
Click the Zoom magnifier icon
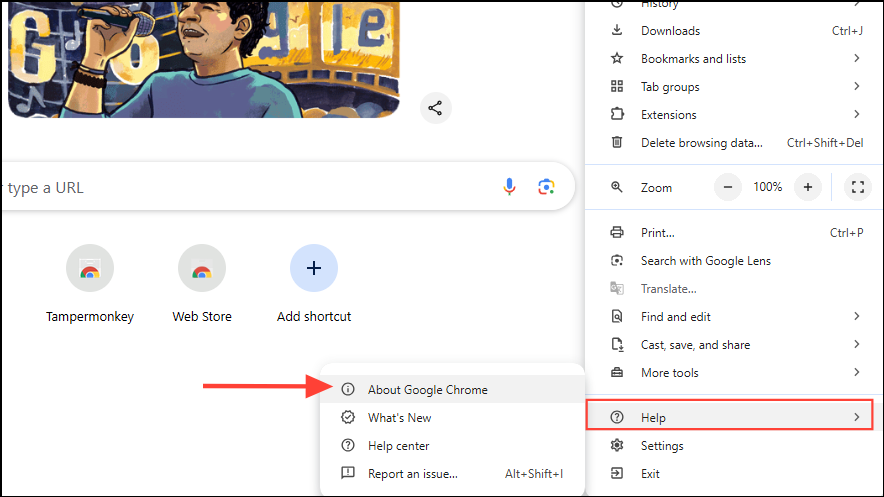[x=617, y=187]
